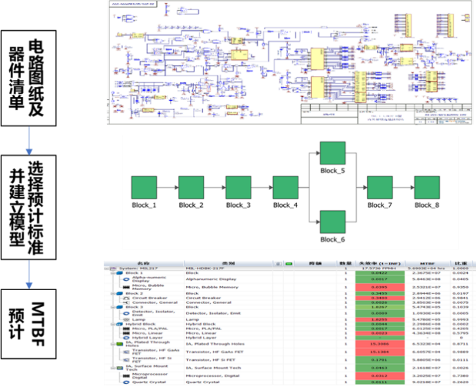The height and width of the screenshot is (386, 476).
Task: Select red failure-rate cell for Plated Through Holes
Action: tap(380, 344)
